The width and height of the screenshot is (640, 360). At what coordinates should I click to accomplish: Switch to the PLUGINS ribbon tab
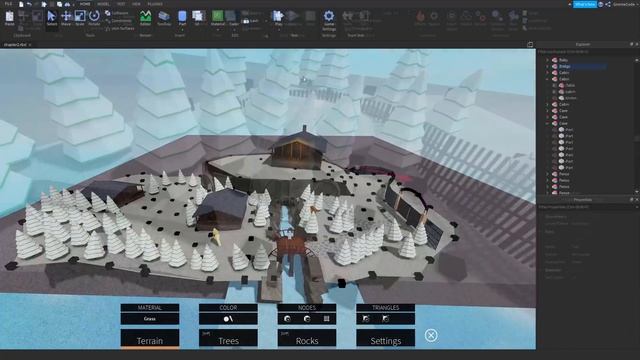(155, 4)
